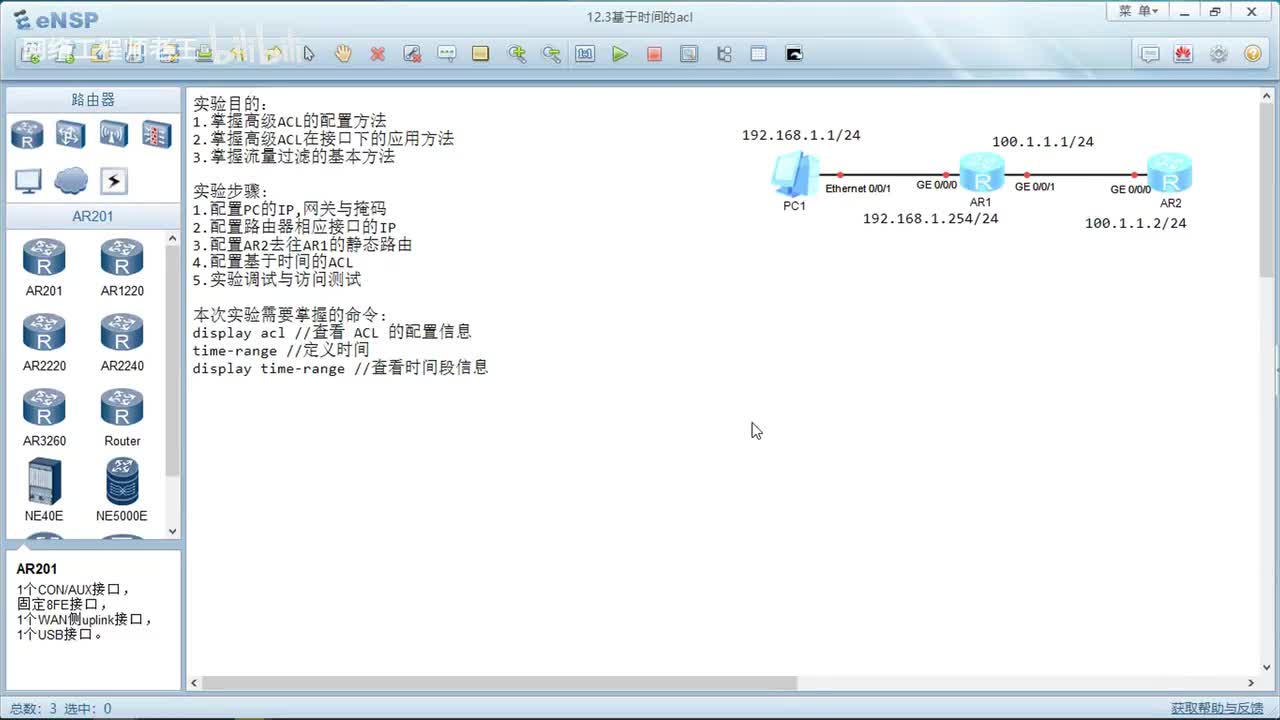This screenshot has width=1280, height=720.
Task: Click the 'time-range //定义时间' text line
Action: point(281,350)
